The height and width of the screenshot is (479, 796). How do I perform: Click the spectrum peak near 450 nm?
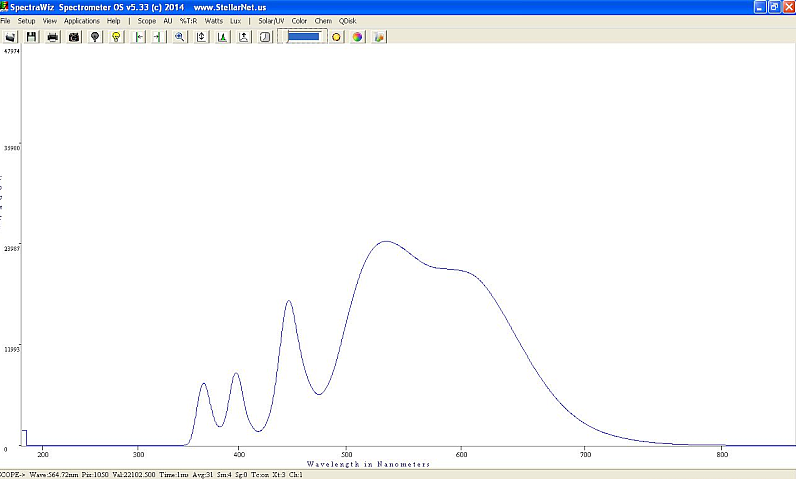click(x=289, y=301)
